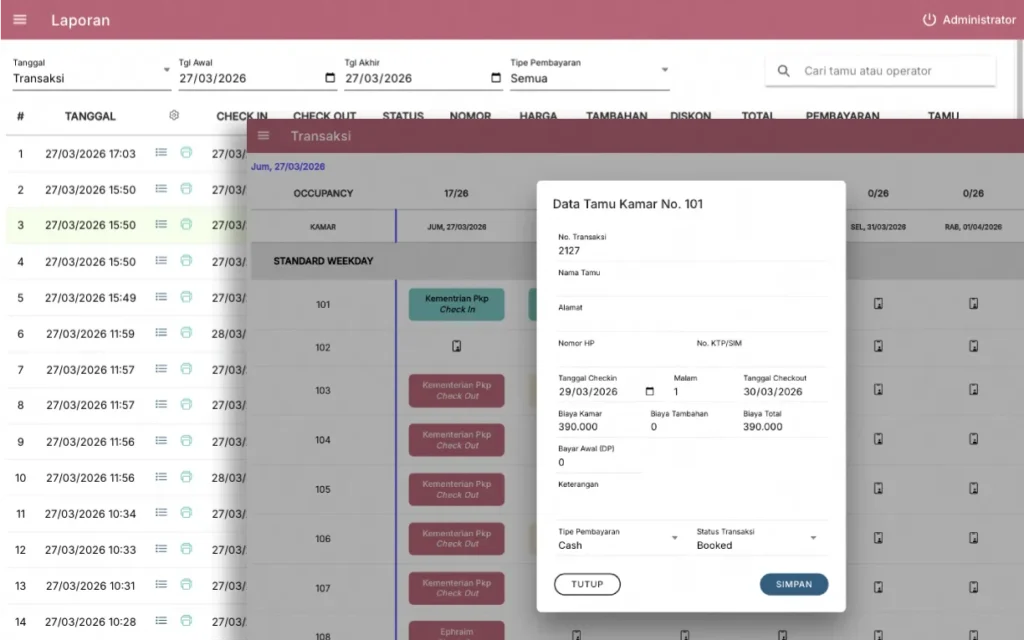Click the power icon beside Administrator

[x=929, y=20]
